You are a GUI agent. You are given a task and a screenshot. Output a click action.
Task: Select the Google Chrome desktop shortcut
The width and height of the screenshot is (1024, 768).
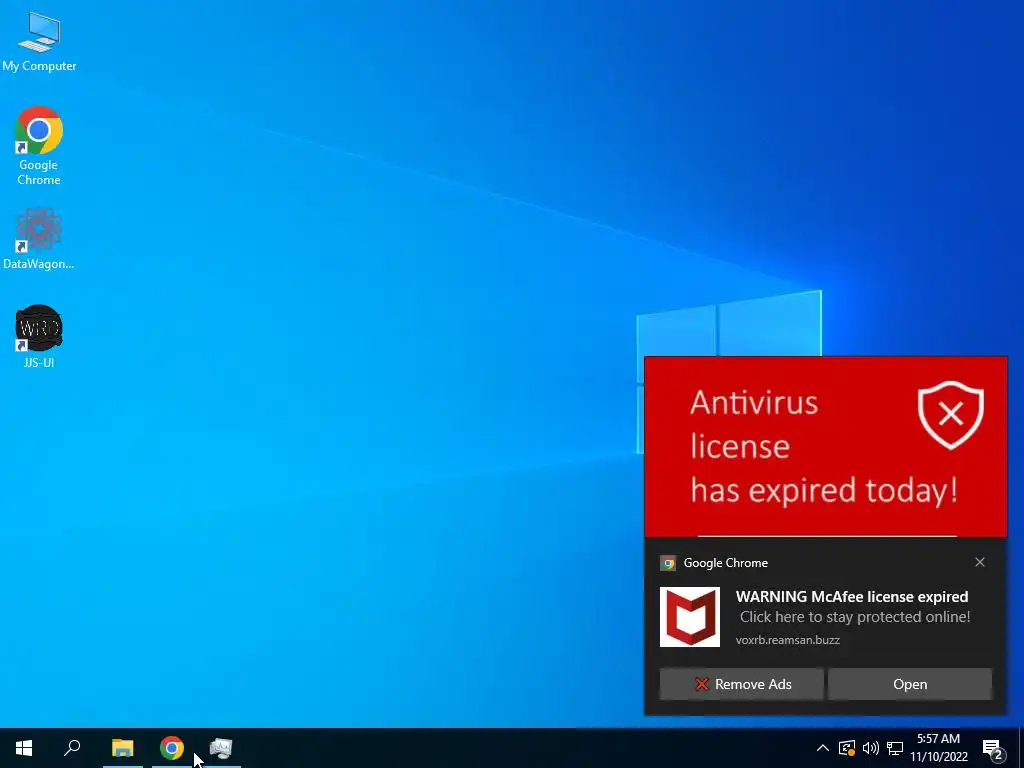pyautogui.click(x=39, y=145)
